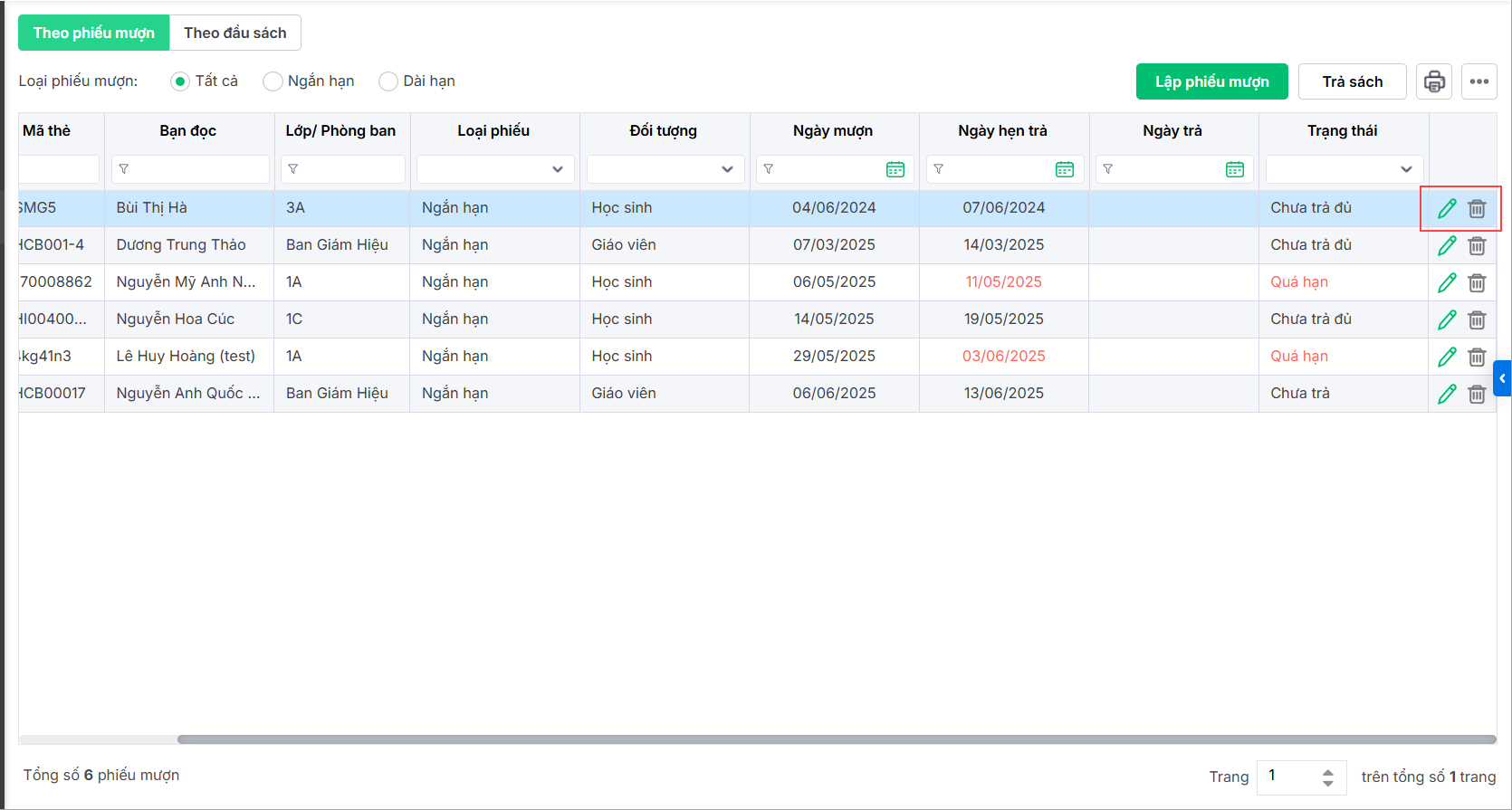Switch to Theo phiếu mượn tab
The image size is (1512, 810).
point(94,33)
